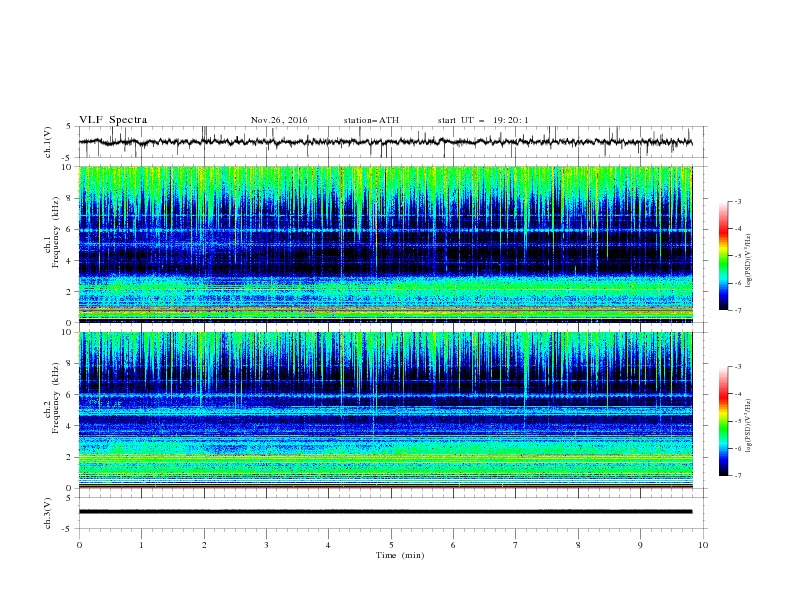This screenshot has height=612, width=792.
Task: Click time axis tick label "5"
Action: [391, 545]
